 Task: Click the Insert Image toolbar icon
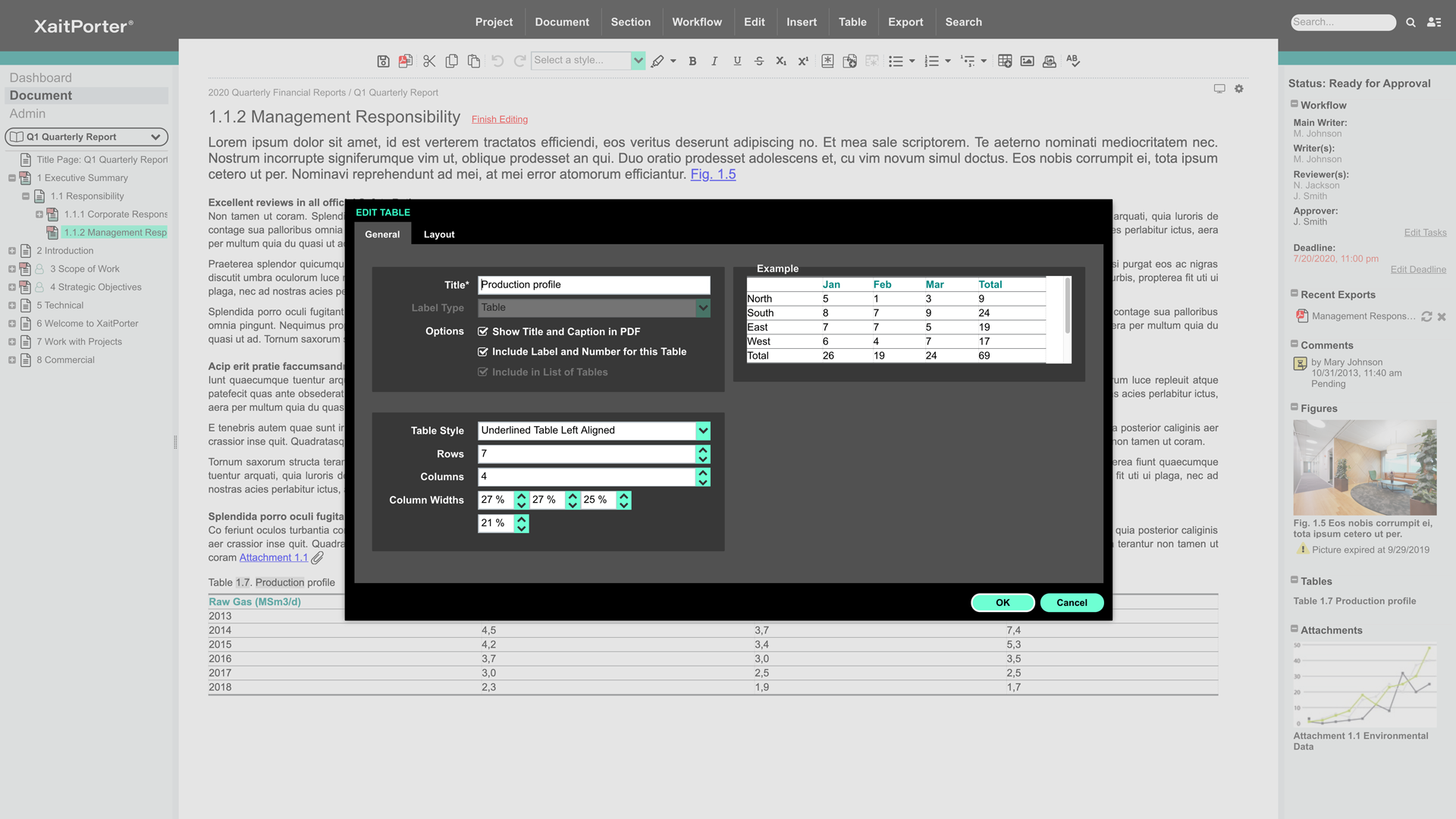point(1027,61)
